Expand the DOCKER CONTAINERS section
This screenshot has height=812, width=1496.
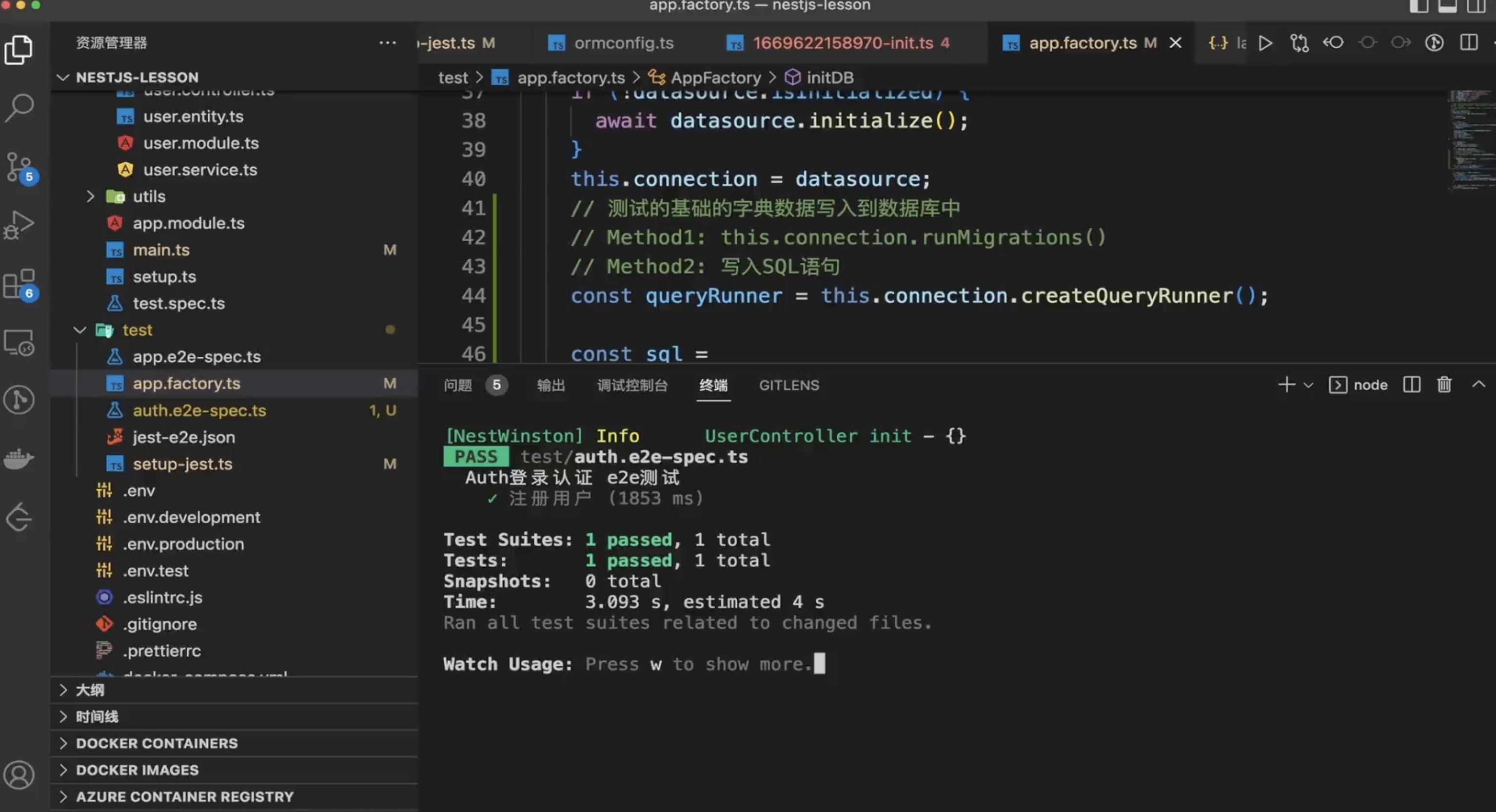coord(157,743)
